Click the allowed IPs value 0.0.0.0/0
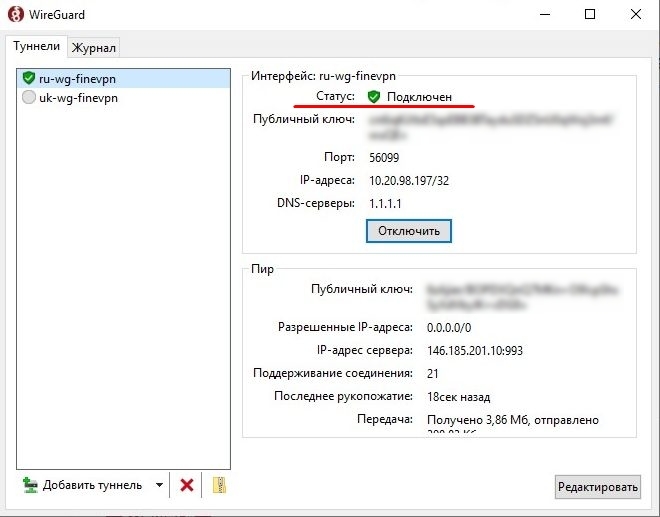Screen dimensions: 660x517 pyautogui.click(x=449, y=328)
